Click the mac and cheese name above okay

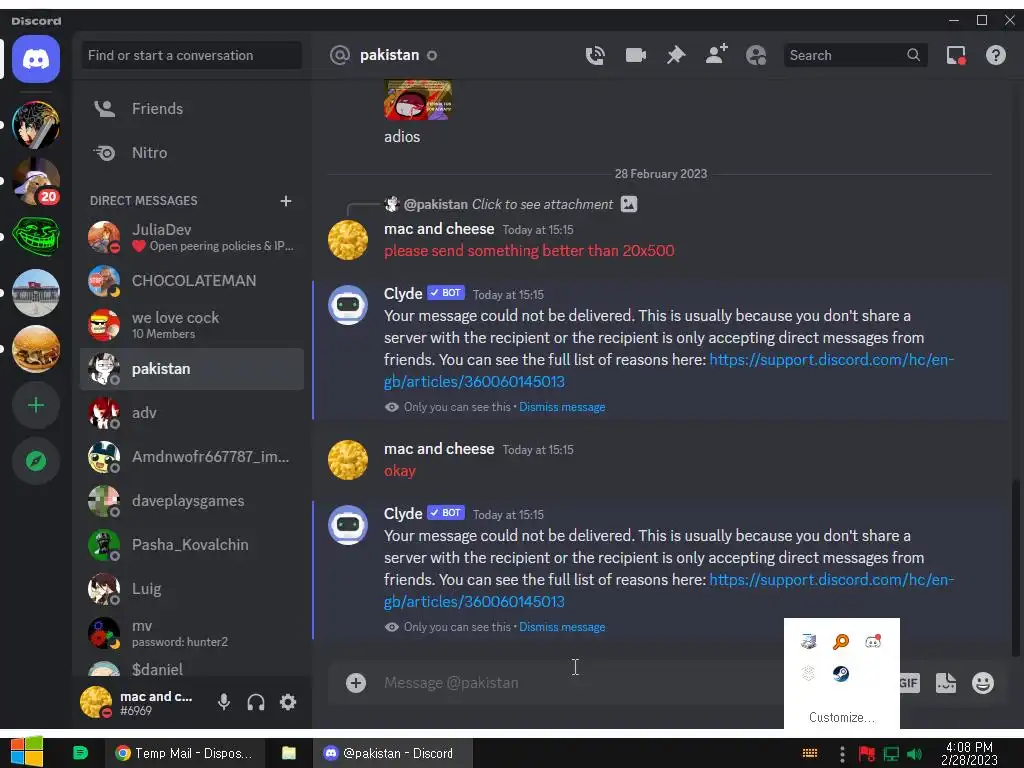pos(439,449)
